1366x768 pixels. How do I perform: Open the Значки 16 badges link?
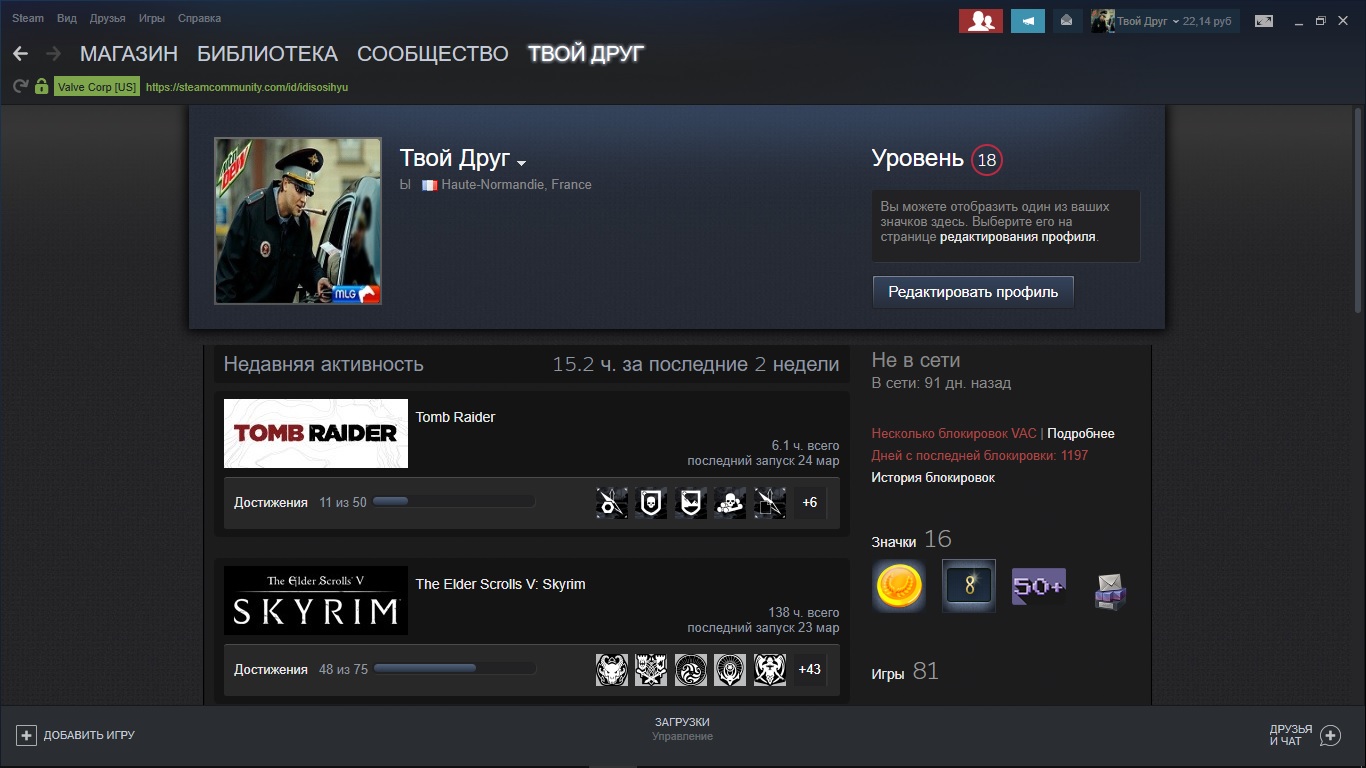(x=911, y=540)
